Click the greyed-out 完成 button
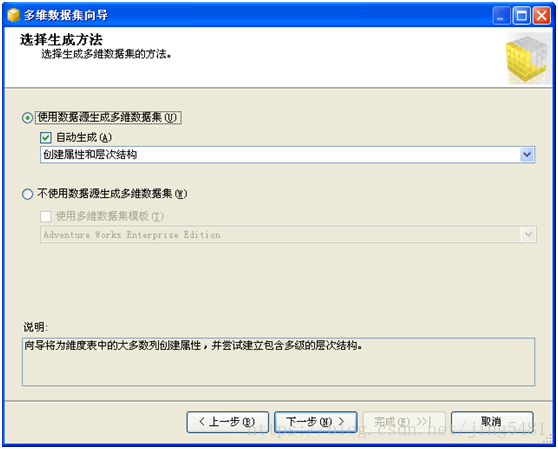Screen dimensions: 558x449 [404, 422]
